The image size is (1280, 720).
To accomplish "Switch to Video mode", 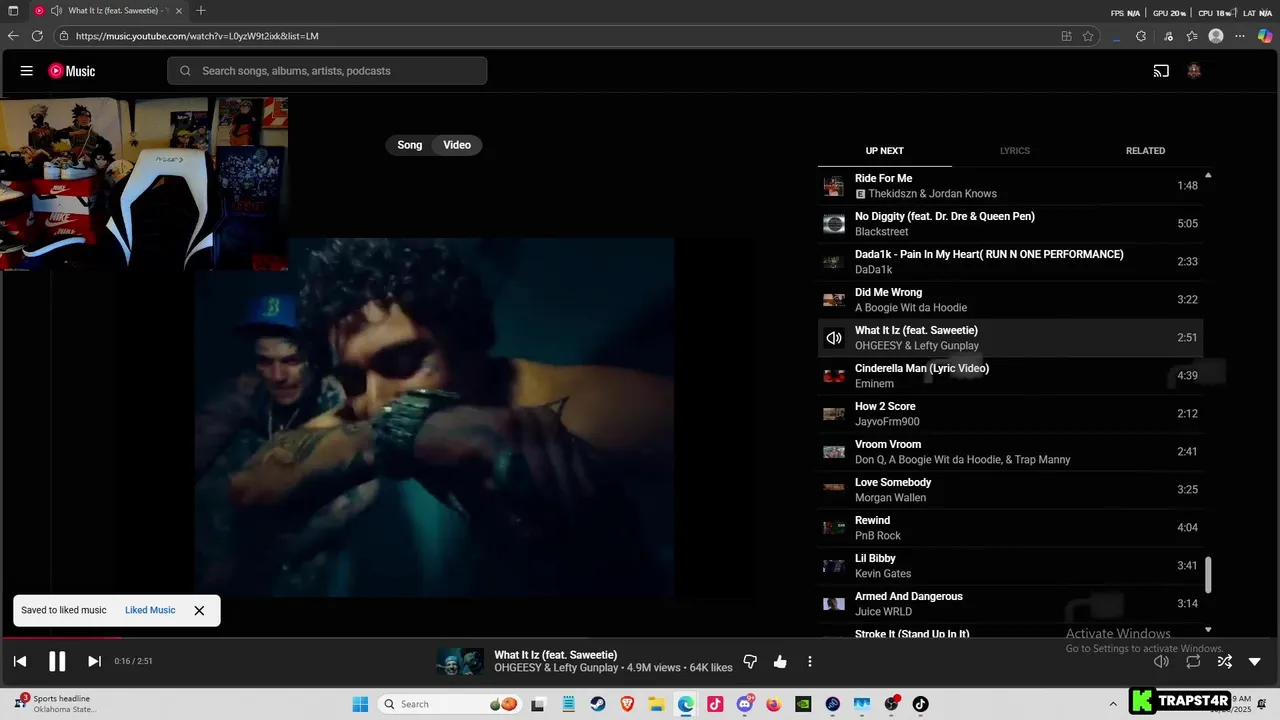I will click(x=457, y=145).
